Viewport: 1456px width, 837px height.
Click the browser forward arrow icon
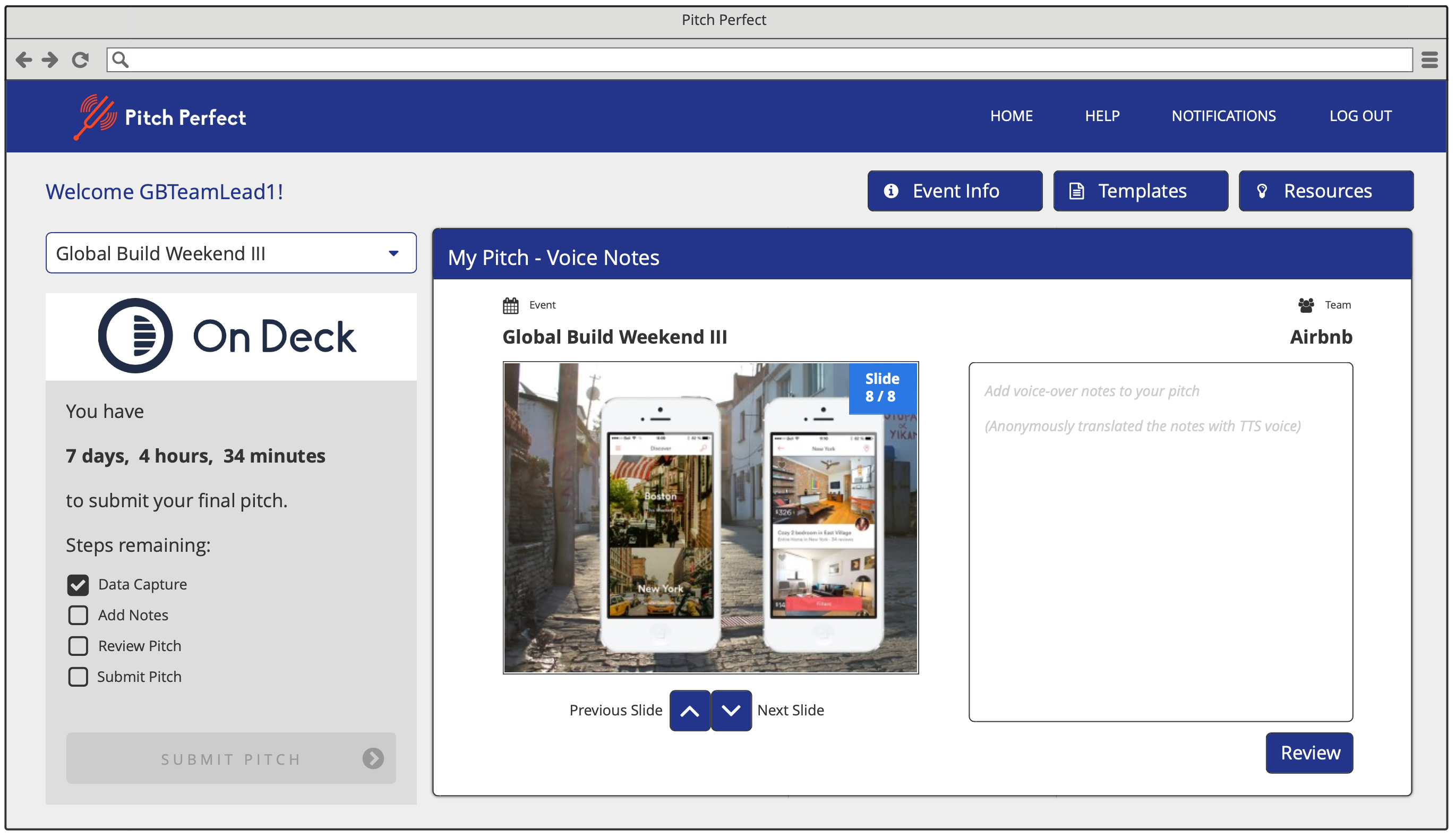point(50,59)
